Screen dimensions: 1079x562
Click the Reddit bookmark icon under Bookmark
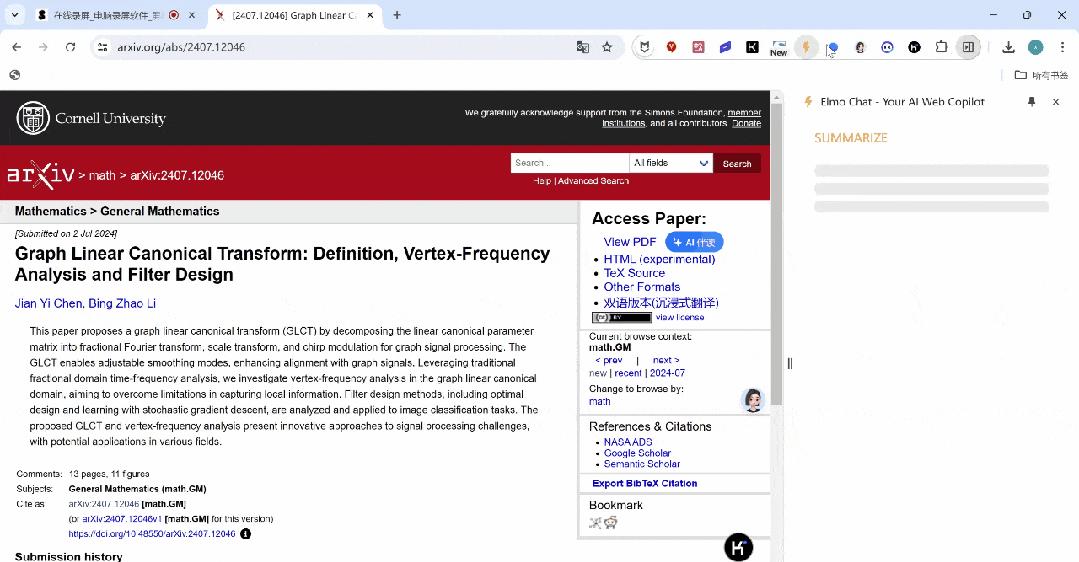(x=610, y=523)
